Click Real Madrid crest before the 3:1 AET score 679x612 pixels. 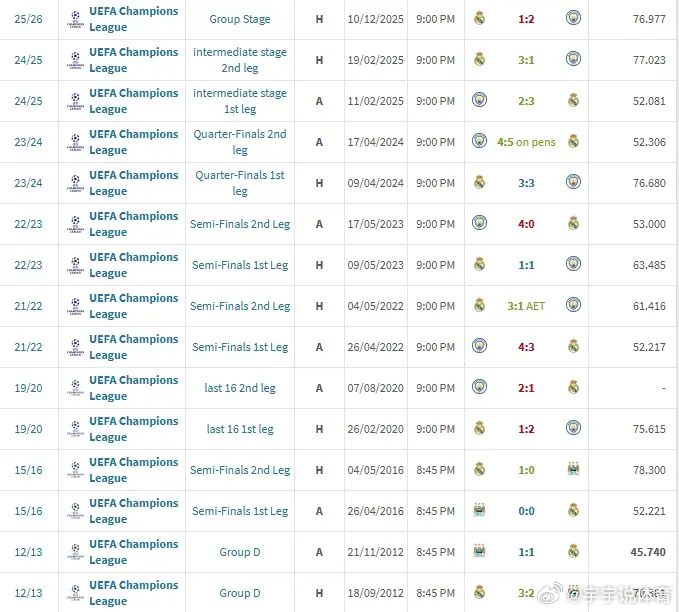[479, 305]
